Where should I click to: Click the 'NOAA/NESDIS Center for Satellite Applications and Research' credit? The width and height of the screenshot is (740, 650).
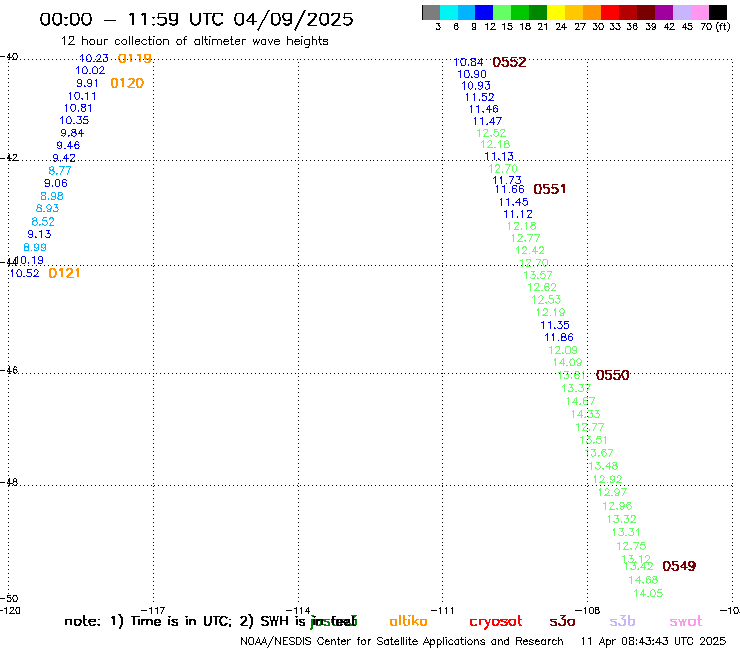coord(402,641)
